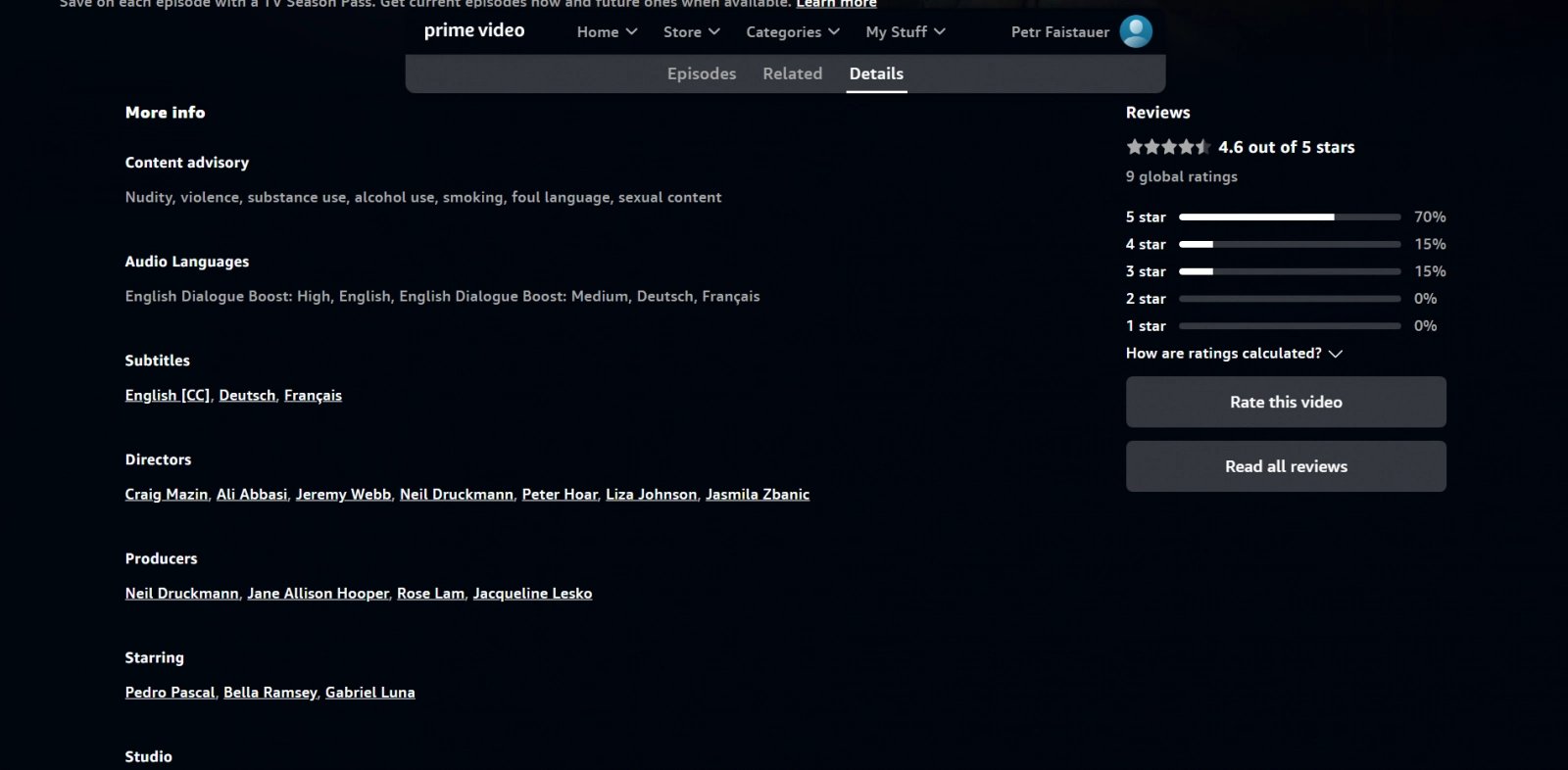Open producer Rose Lam link

point(431,594)
